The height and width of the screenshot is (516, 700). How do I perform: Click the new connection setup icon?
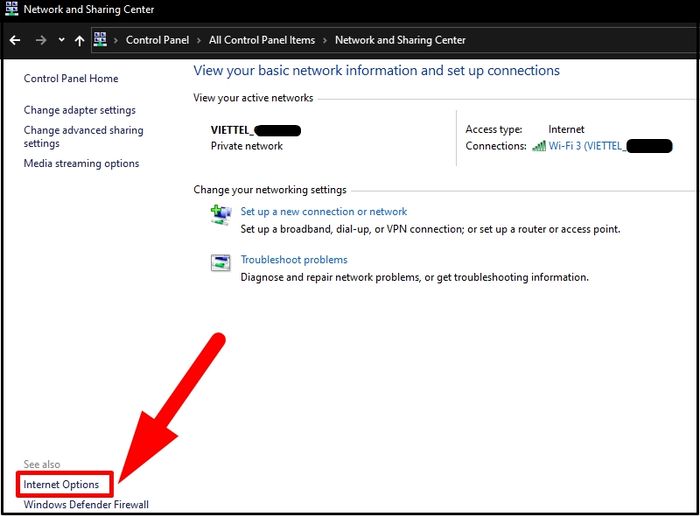pos(221,215)
